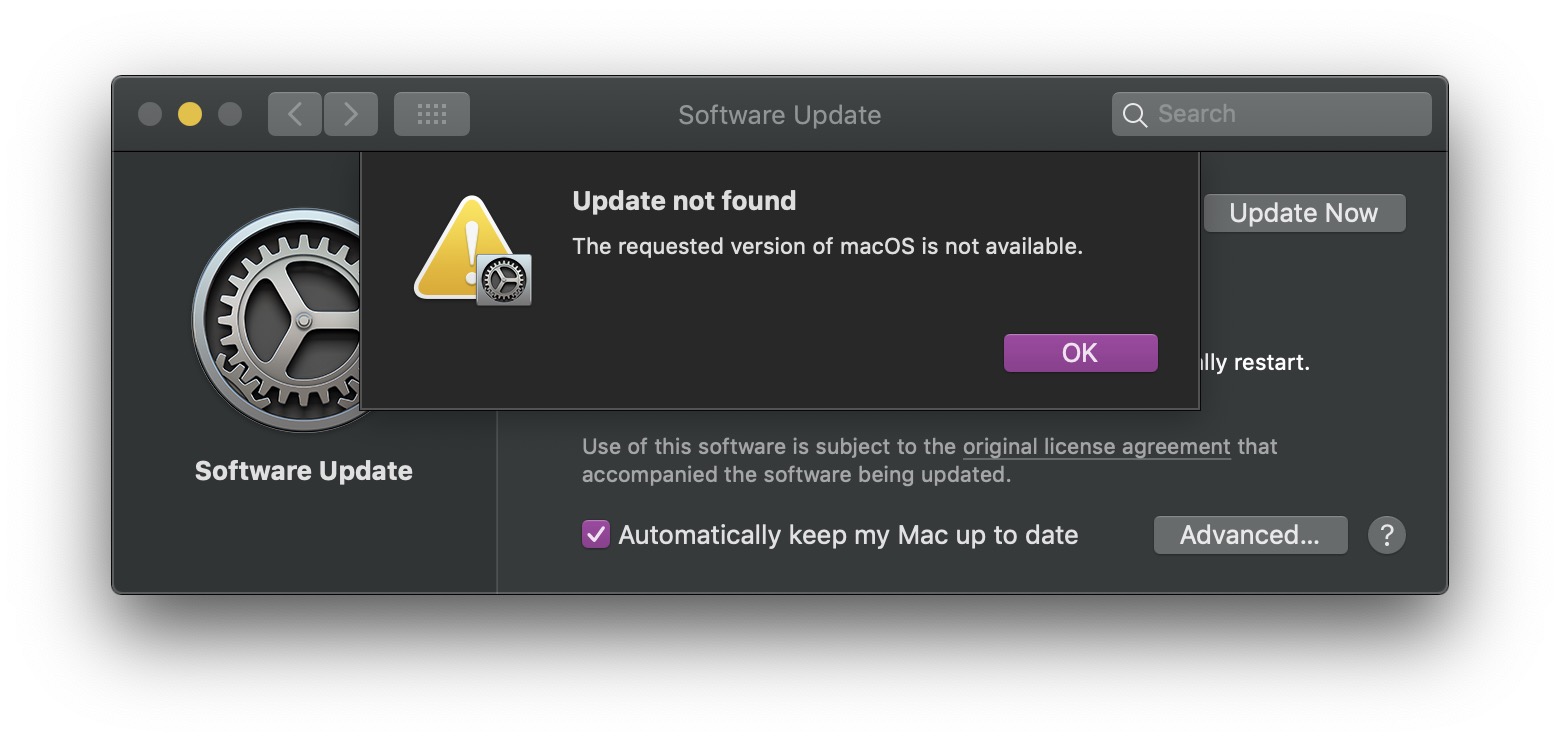Click the Update not found heading
1560x742 pixels.
[683, 201]
